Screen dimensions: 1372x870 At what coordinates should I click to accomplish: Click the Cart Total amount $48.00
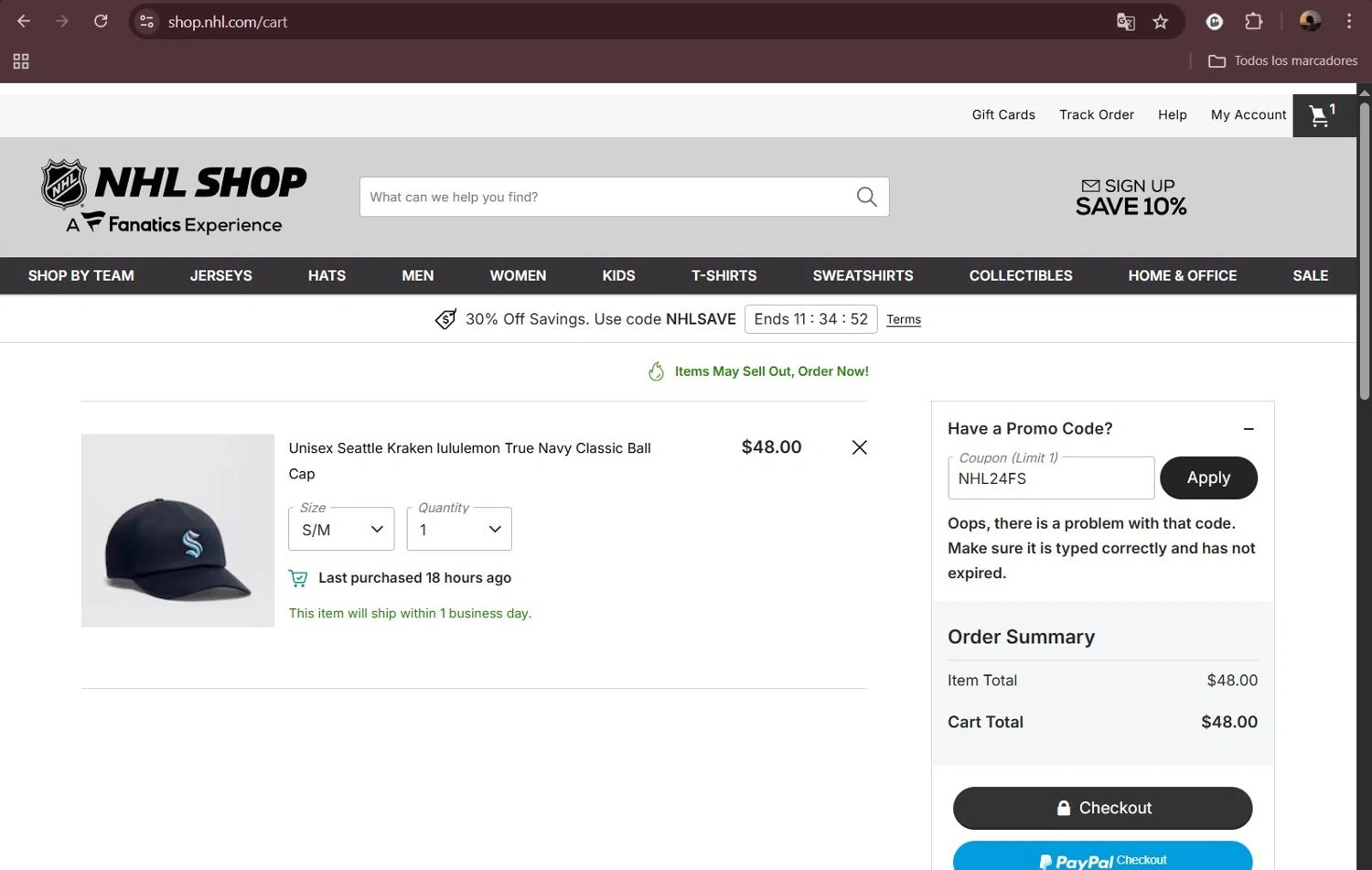coord(1228,722)
